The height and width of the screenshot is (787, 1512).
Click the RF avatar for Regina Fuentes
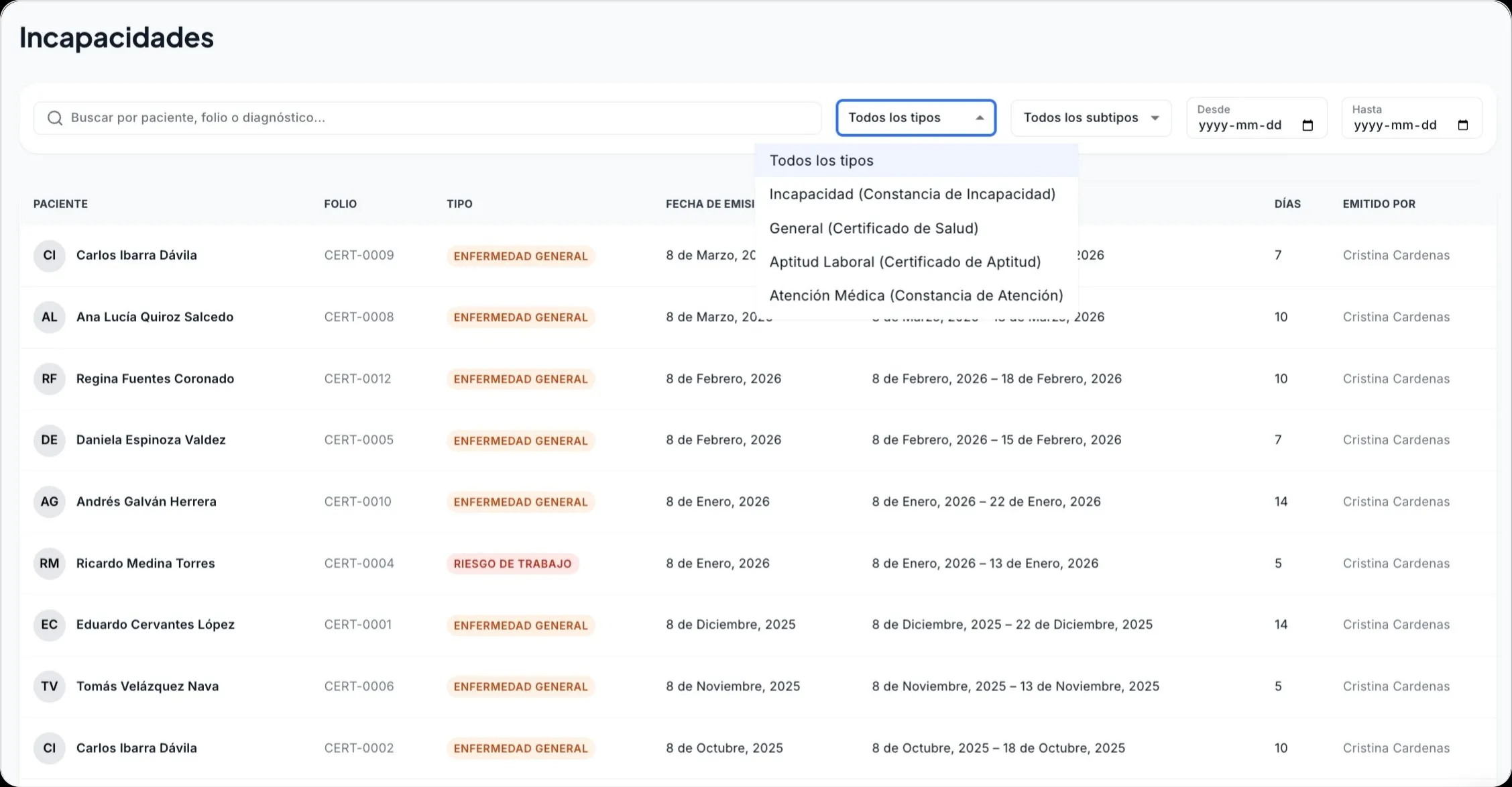point(49,379)
